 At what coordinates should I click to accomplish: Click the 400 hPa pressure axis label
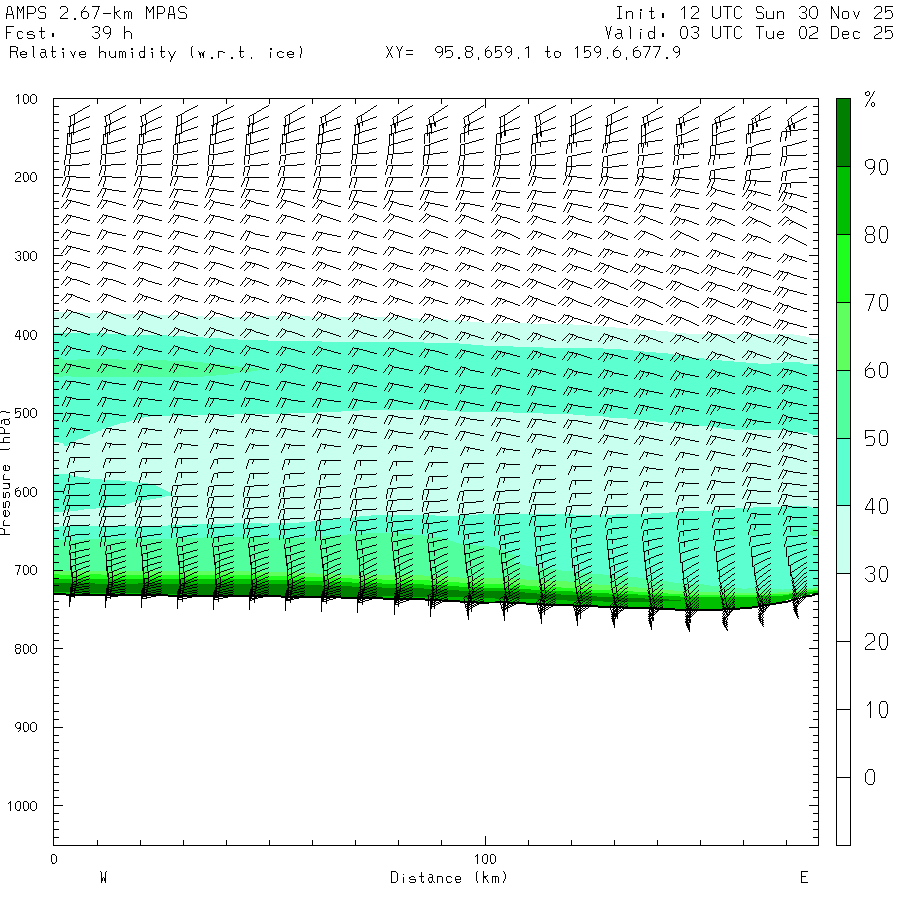coord(26,335)
